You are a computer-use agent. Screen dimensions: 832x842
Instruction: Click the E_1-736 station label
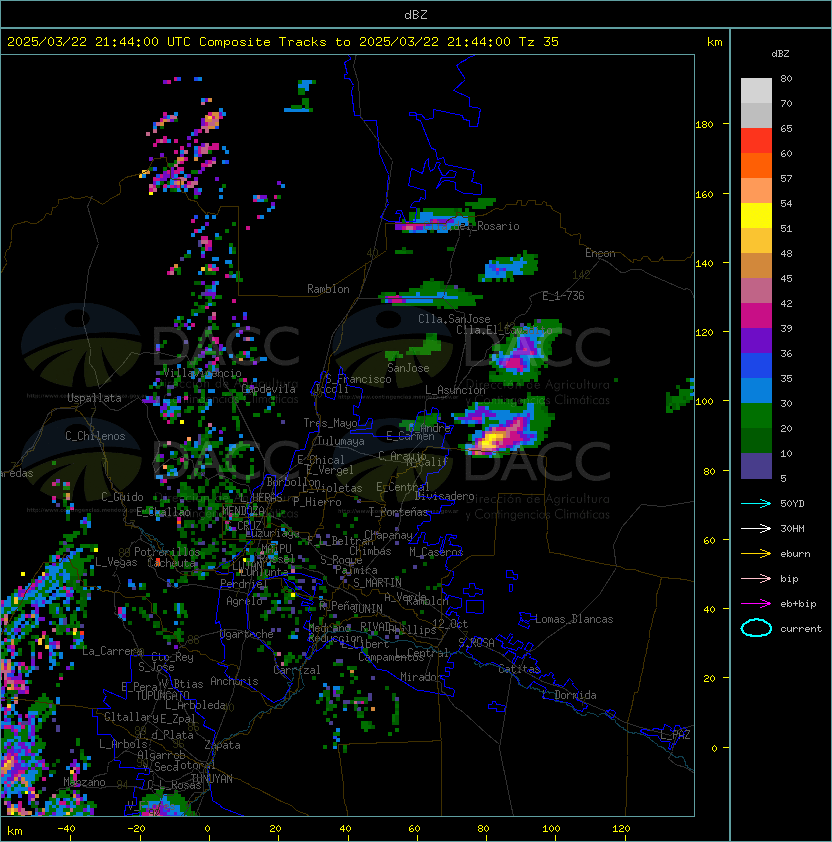click(x=563, y=296)
